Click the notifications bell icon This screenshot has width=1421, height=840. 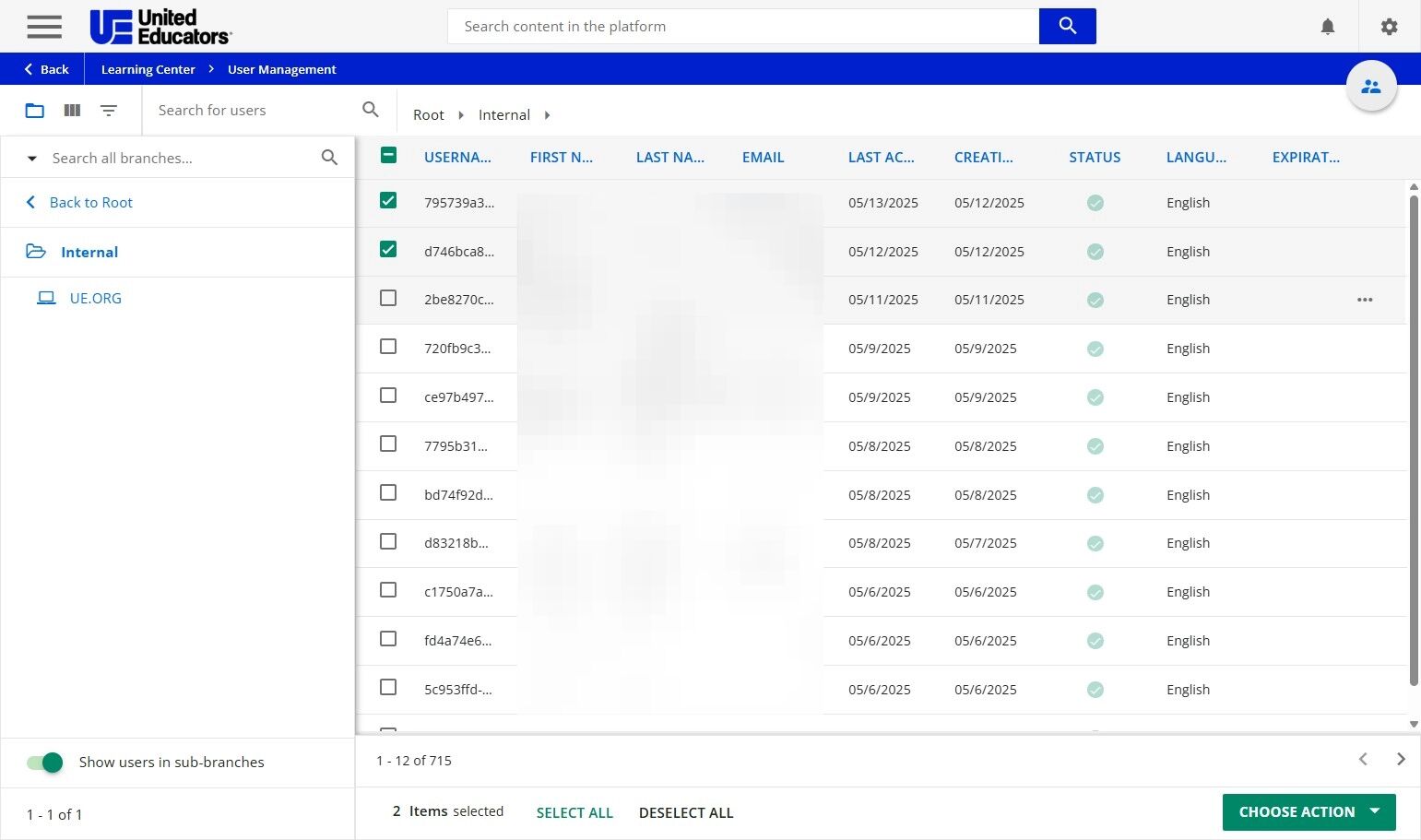tap(1327, 27)
